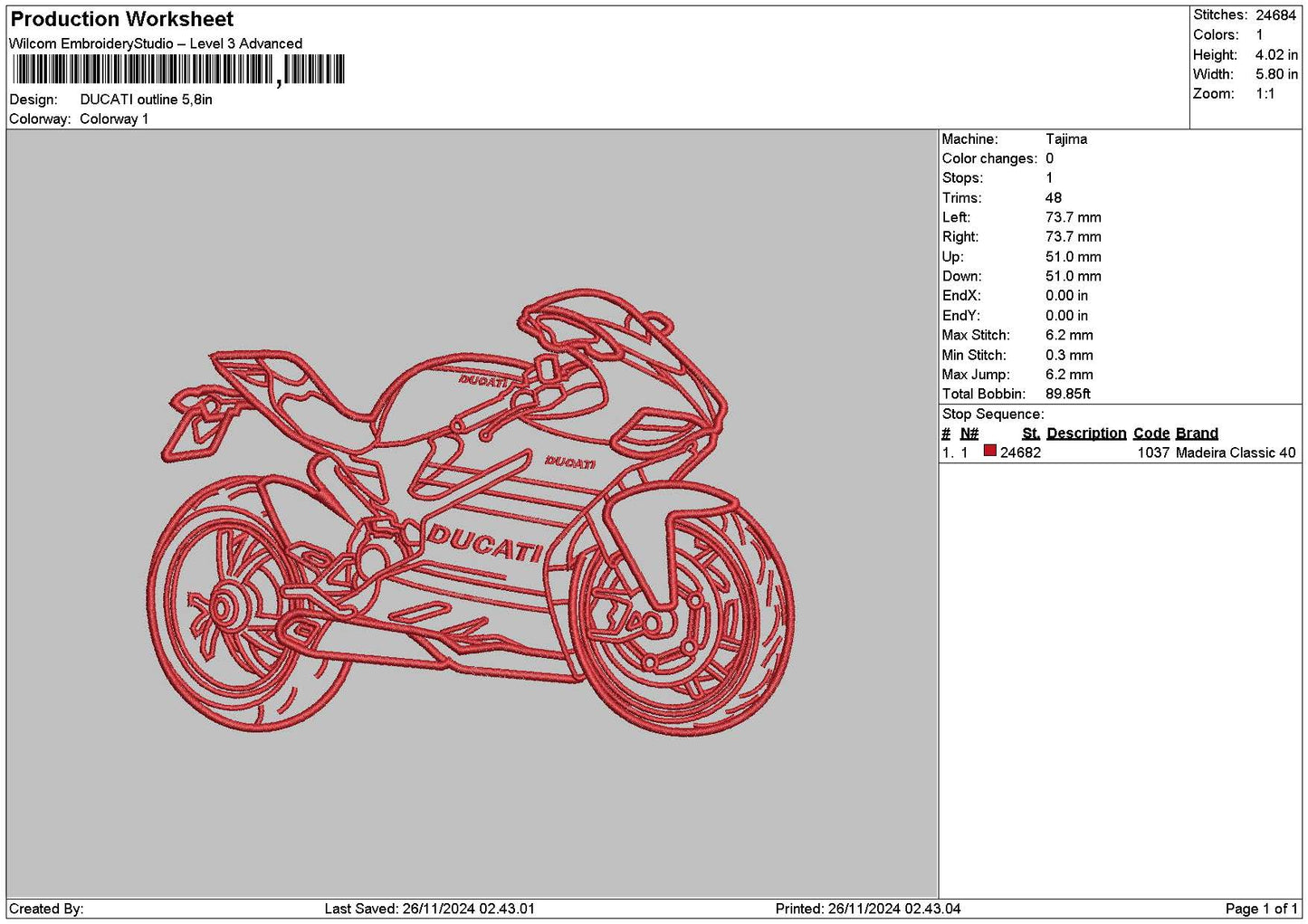Click the Up value '51.0 mm'
The width and height of the screenshot is (1308, 924).
click(x=1074, y=257)
